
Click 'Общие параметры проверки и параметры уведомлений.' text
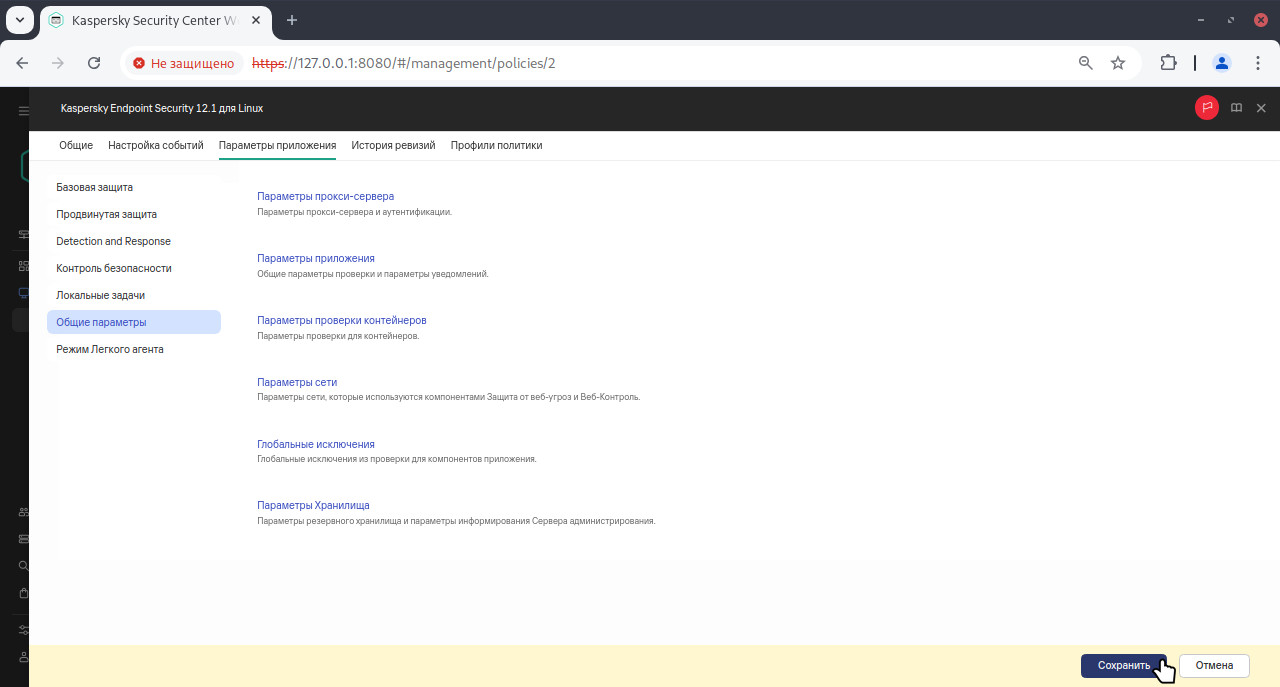(x=373, y=274)
